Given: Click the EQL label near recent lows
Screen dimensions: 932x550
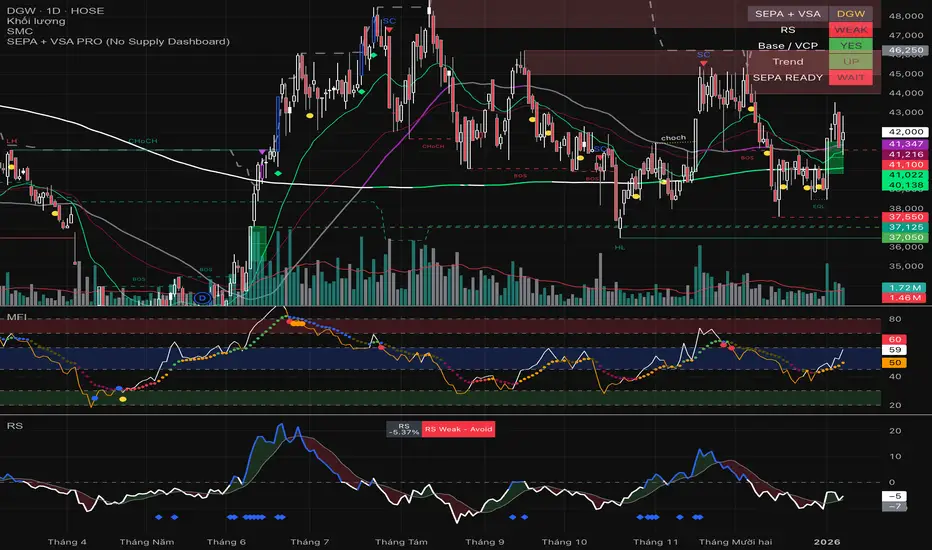Looking at the screenshot, I should 818,206.
